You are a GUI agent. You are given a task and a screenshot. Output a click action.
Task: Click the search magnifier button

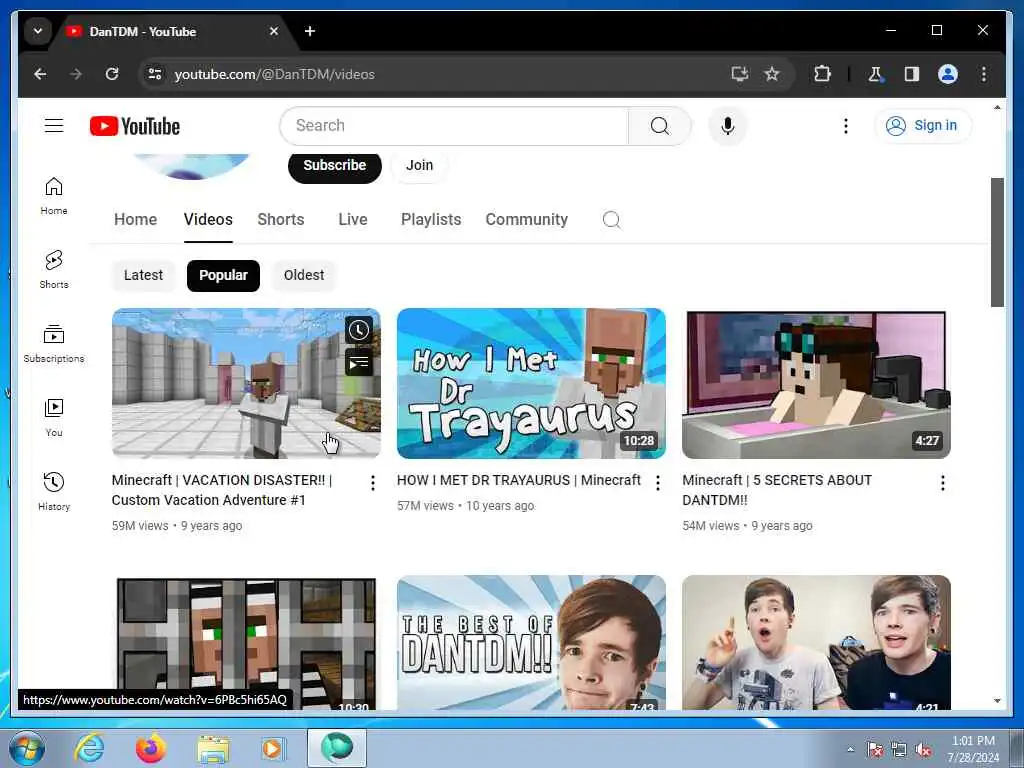click(660, 125)
